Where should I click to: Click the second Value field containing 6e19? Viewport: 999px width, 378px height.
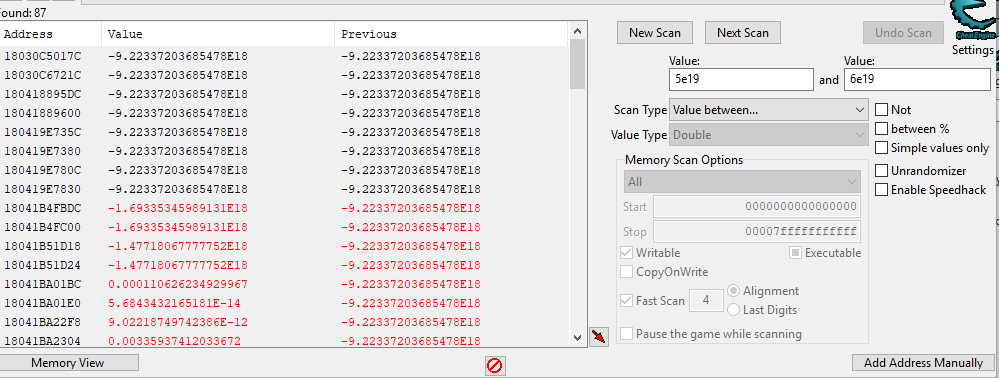(917, 80)
